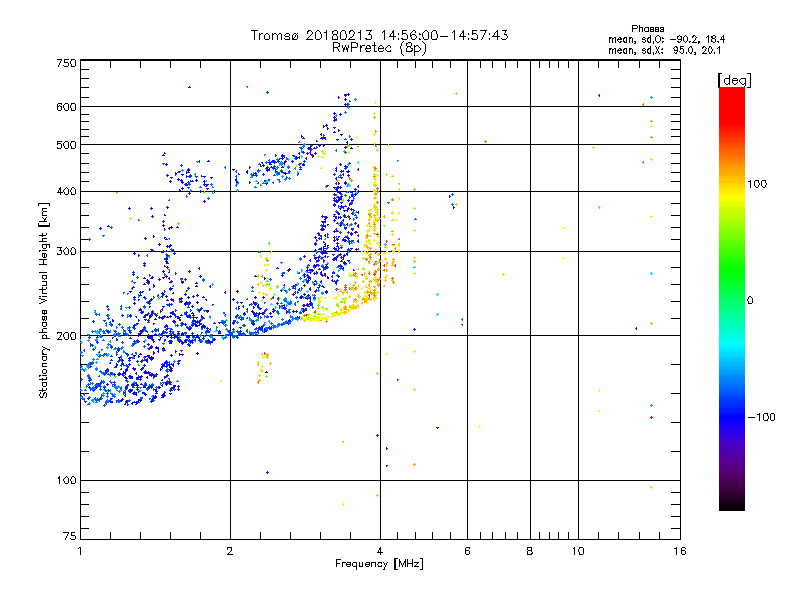Click the colorbar tick label '100'
The width and height of the screenshot is (800, 600).
click(x=757, y=184)
